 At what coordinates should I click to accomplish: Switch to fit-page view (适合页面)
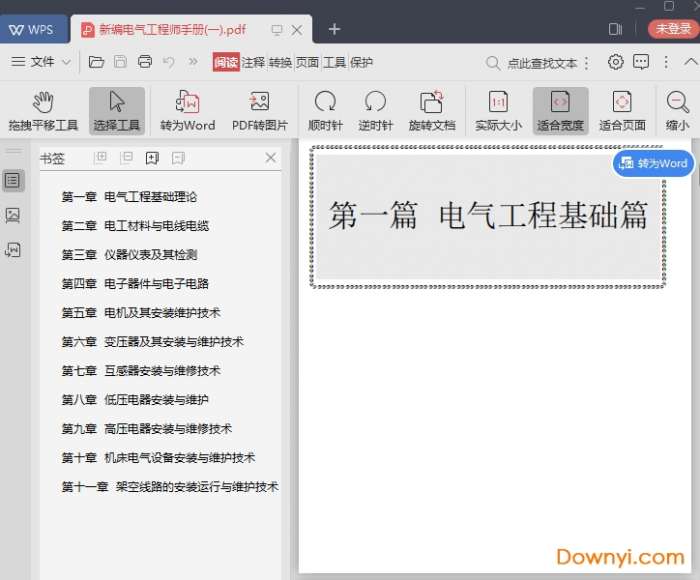622,111
